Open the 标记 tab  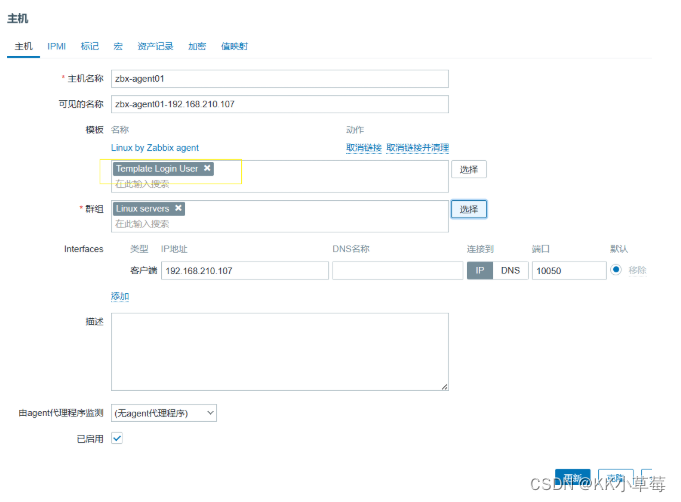(89, 46)
